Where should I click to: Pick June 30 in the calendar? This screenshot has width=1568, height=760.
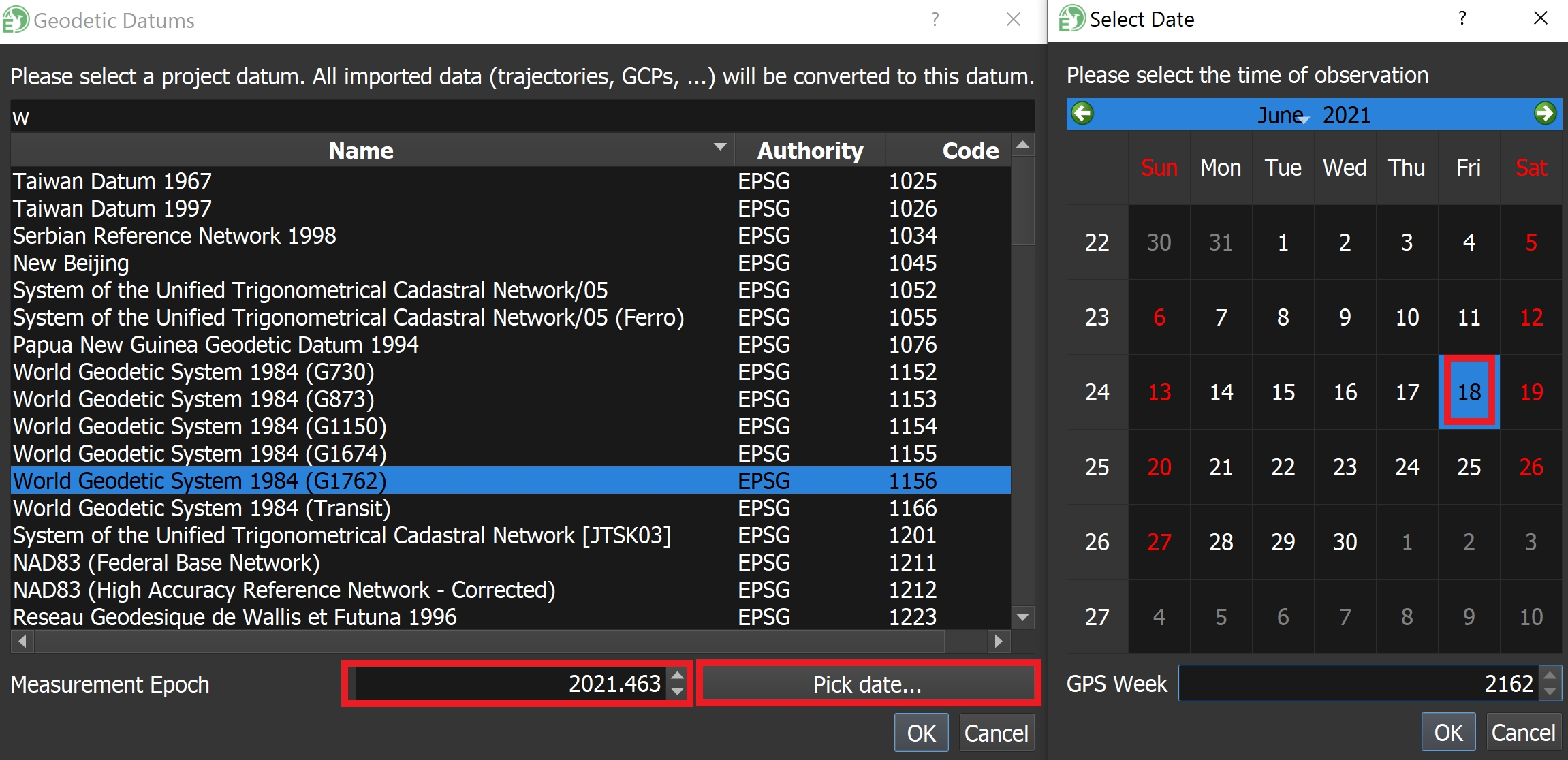tap(1345, 542)
